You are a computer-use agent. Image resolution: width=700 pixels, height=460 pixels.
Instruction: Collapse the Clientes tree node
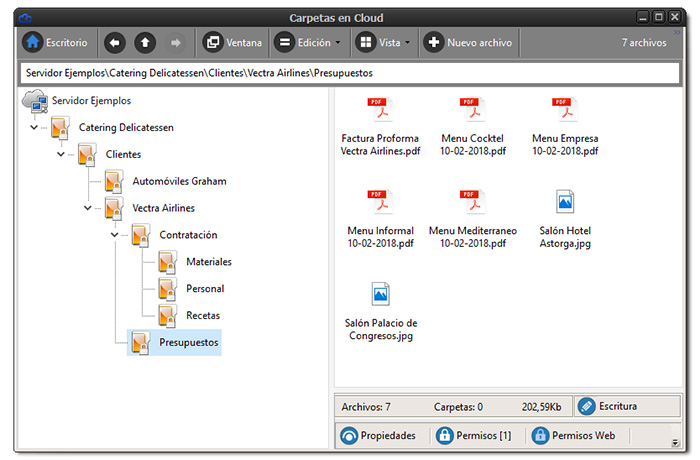point(61,155)
